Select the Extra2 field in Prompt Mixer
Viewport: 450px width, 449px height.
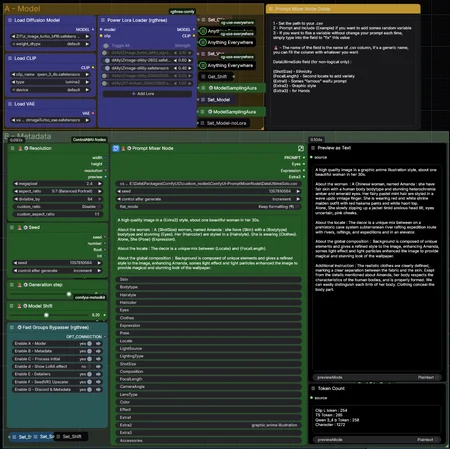[x=209, y=425]
